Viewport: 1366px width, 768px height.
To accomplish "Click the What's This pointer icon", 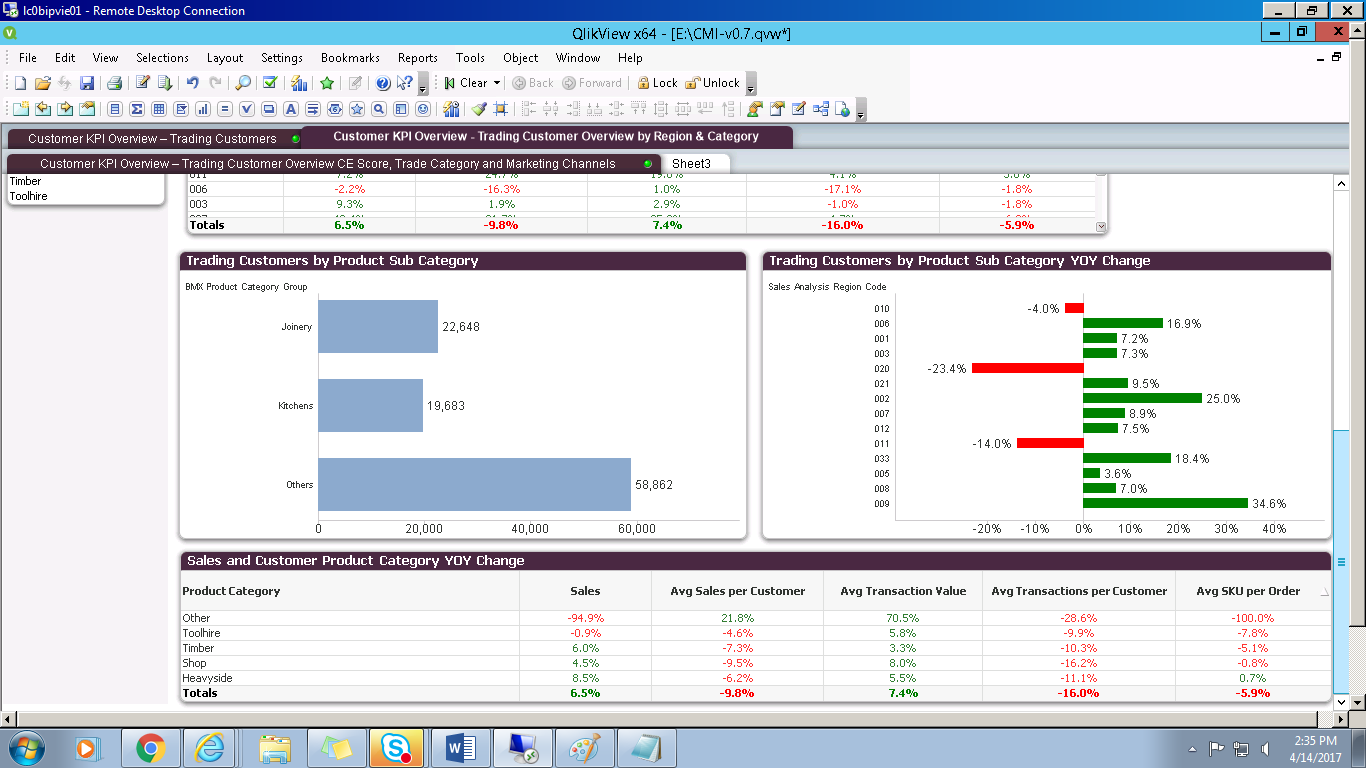I will coord(404,83).
